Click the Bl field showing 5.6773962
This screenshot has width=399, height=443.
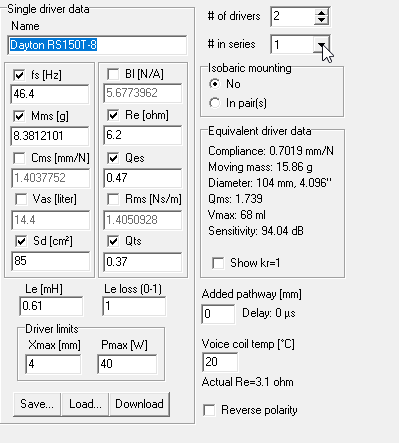[x=143, y=93]
